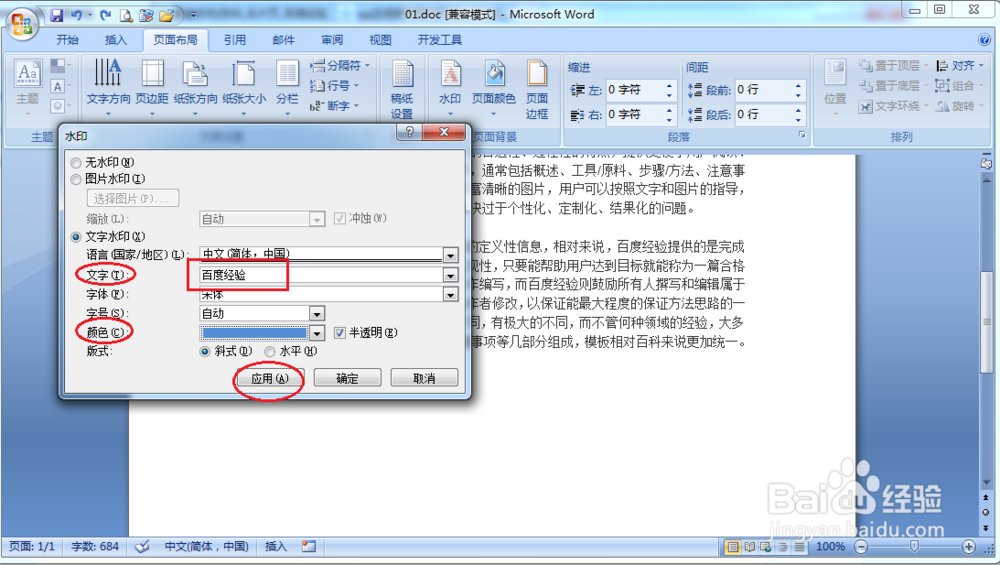Image resolution: width=1000 pixels, height=565 pixels.
Task: Click the spelling check status bar icon
Action: coord(142,547)
